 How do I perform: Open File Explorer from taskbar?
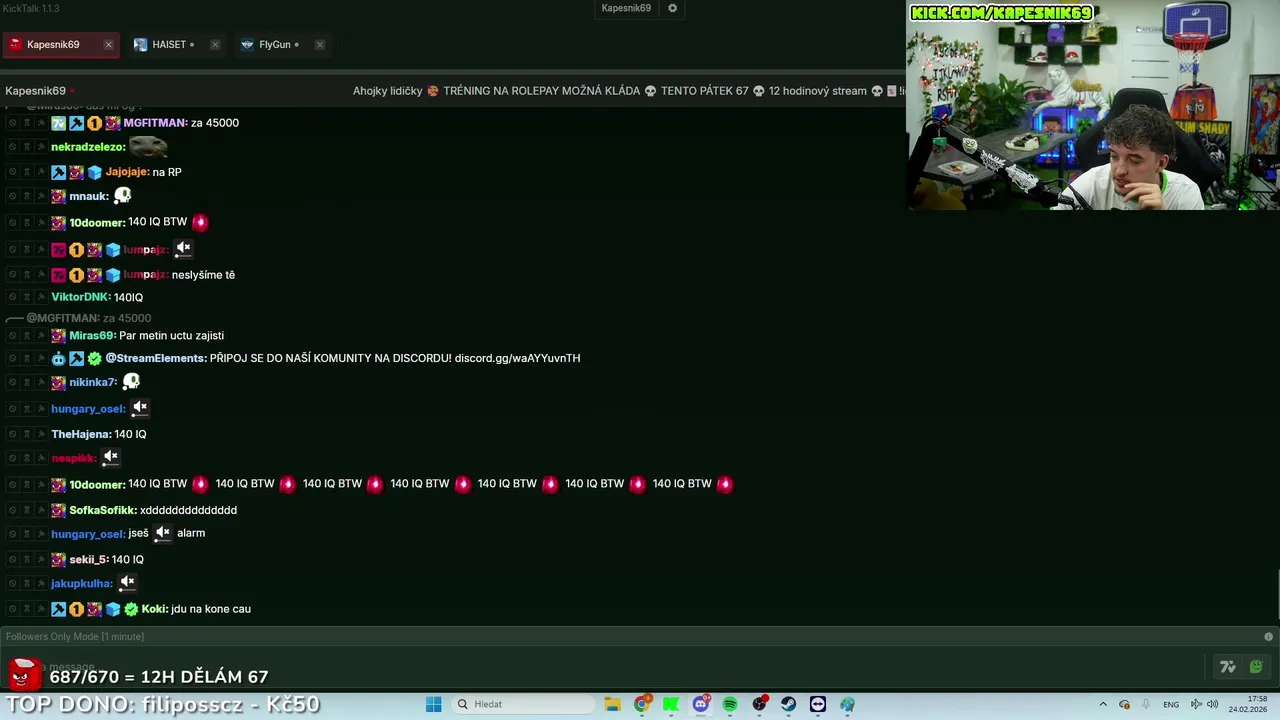click(612, 704)
